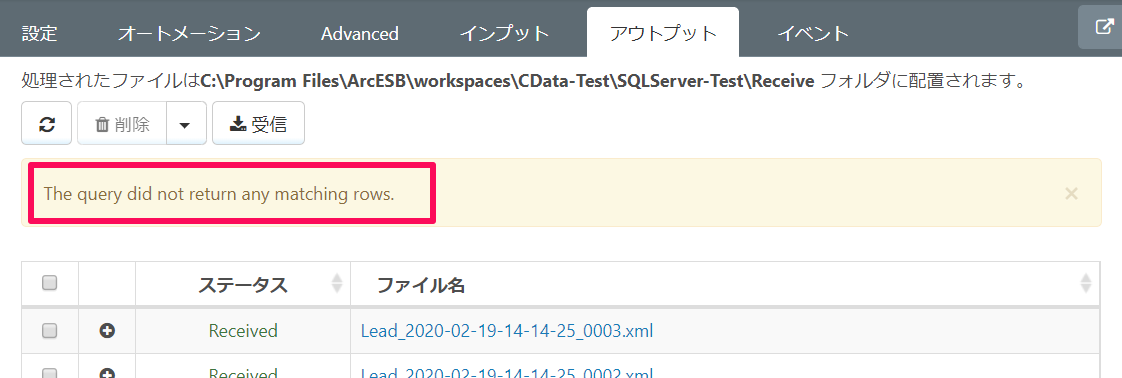
Task: Click the 受信 receive button
Action: pyautogui.click(x=258, y=124)
